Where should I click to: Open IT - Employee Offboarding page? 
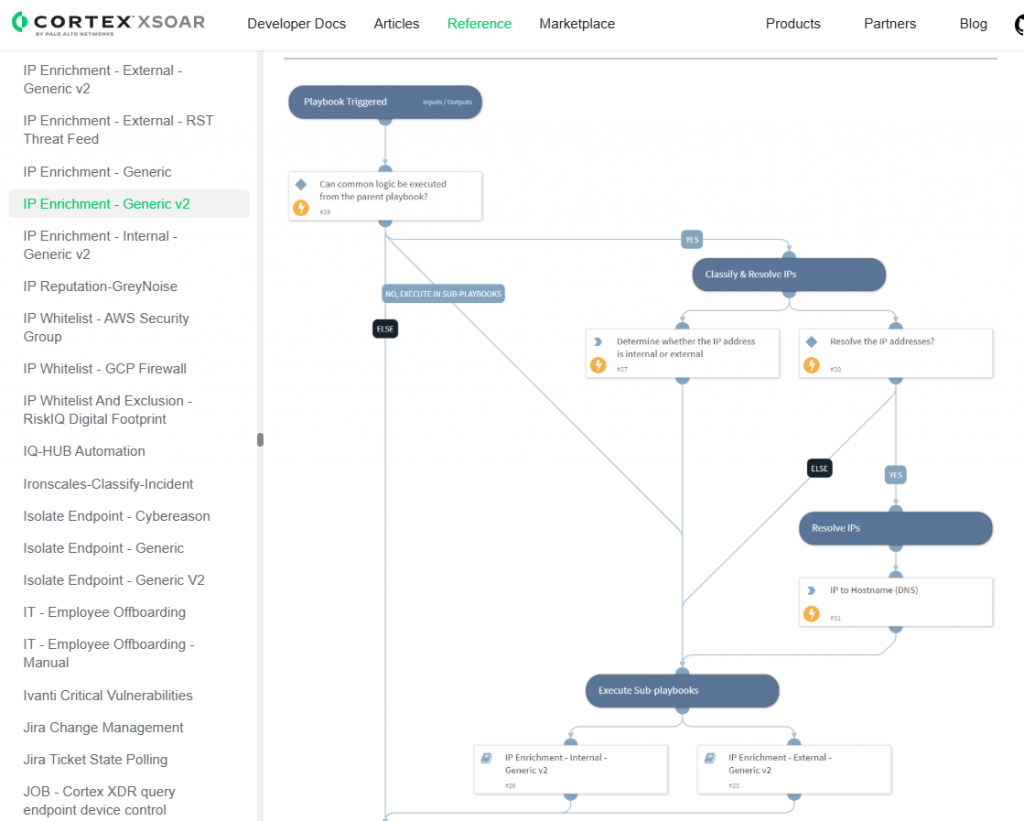(x=104, y=612)
